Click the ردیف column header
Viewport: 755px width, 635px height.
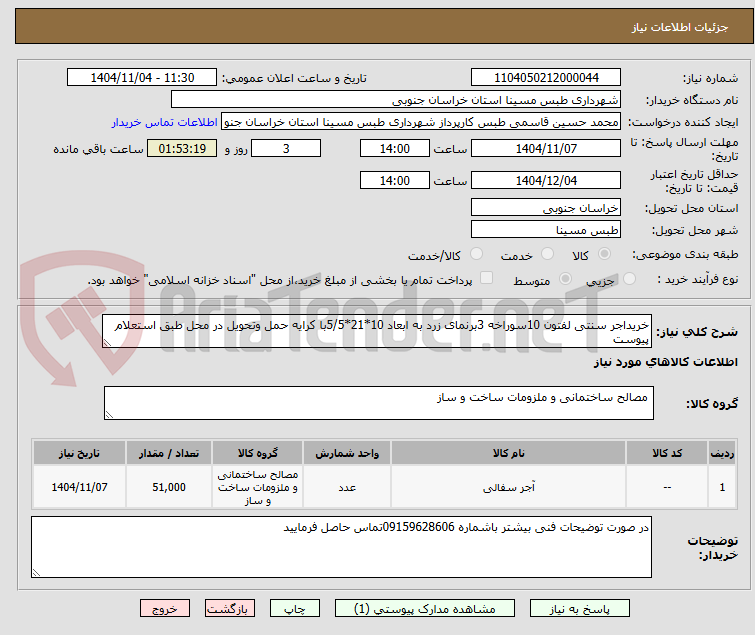tap(722, 453)
